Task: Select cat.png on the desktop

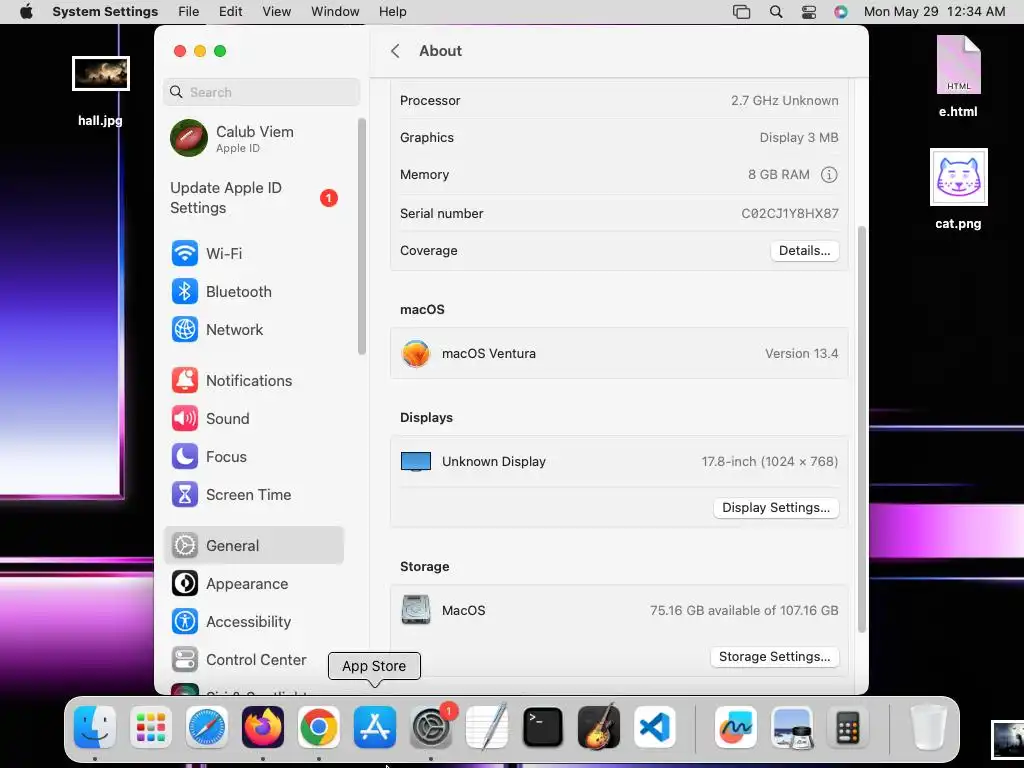Action: click(958, 189)
